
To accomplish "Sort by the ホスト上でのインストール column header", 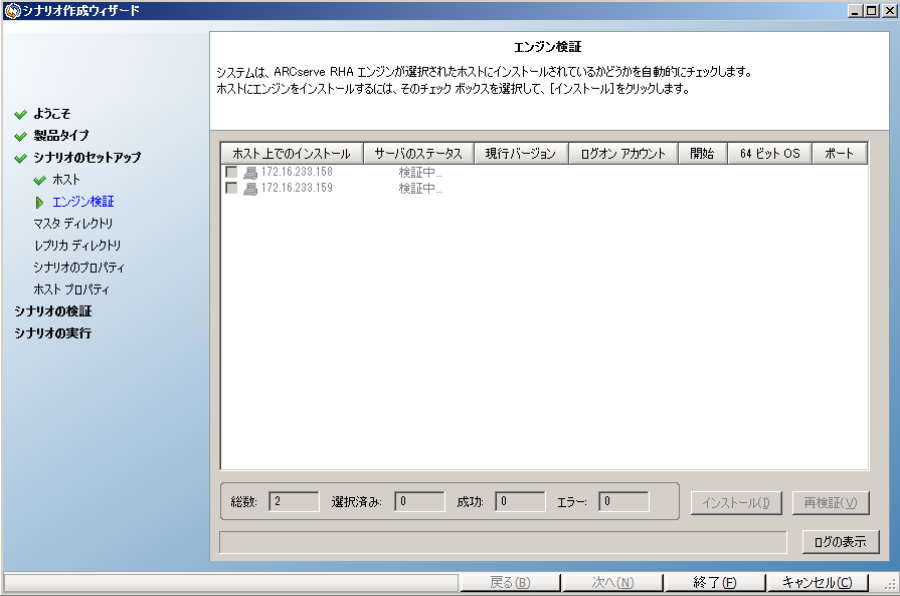I will tap(292, 153).
